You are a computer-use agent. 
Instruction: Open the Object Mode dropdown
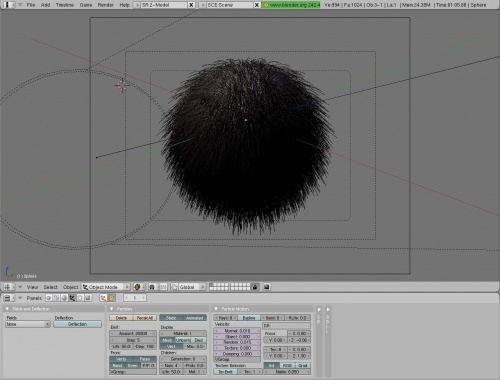tap(106, 287)
